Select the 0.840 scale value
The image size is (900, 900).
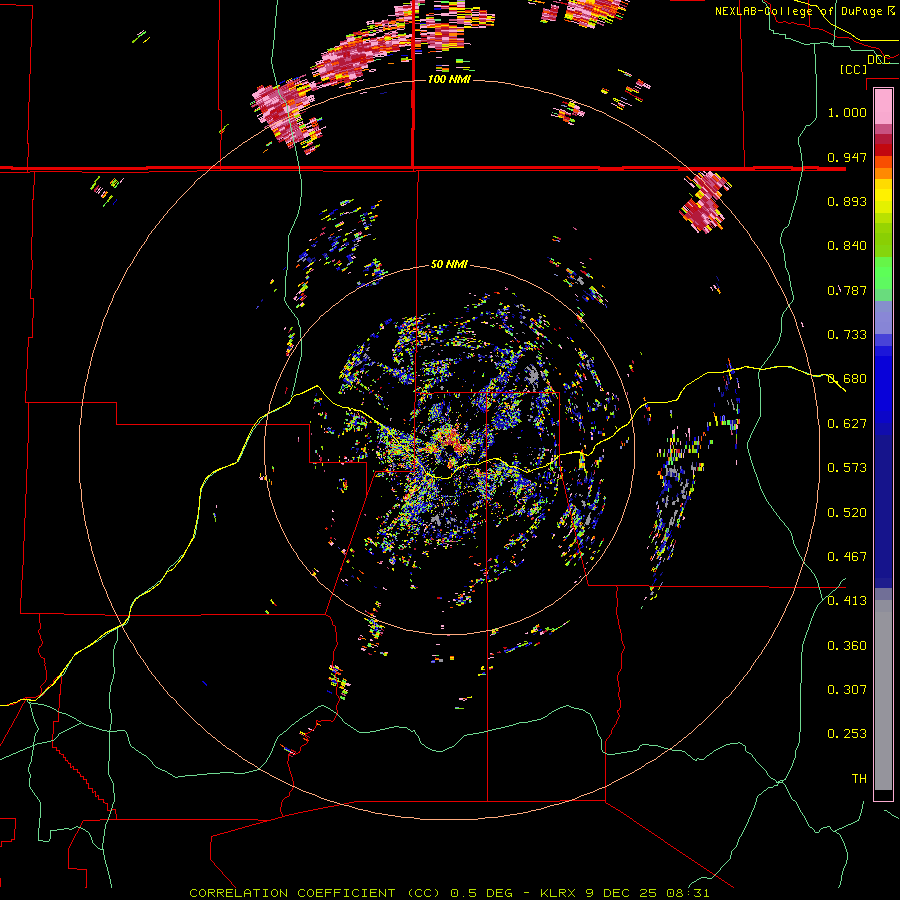(847, 246)
